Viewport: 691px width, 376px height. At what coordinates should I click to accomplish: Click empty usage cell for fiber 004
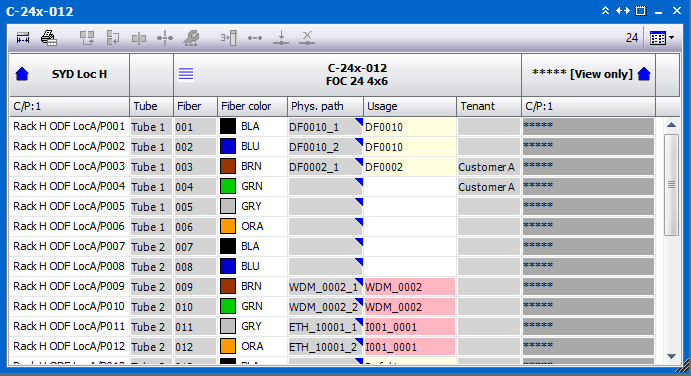point(410,187)
